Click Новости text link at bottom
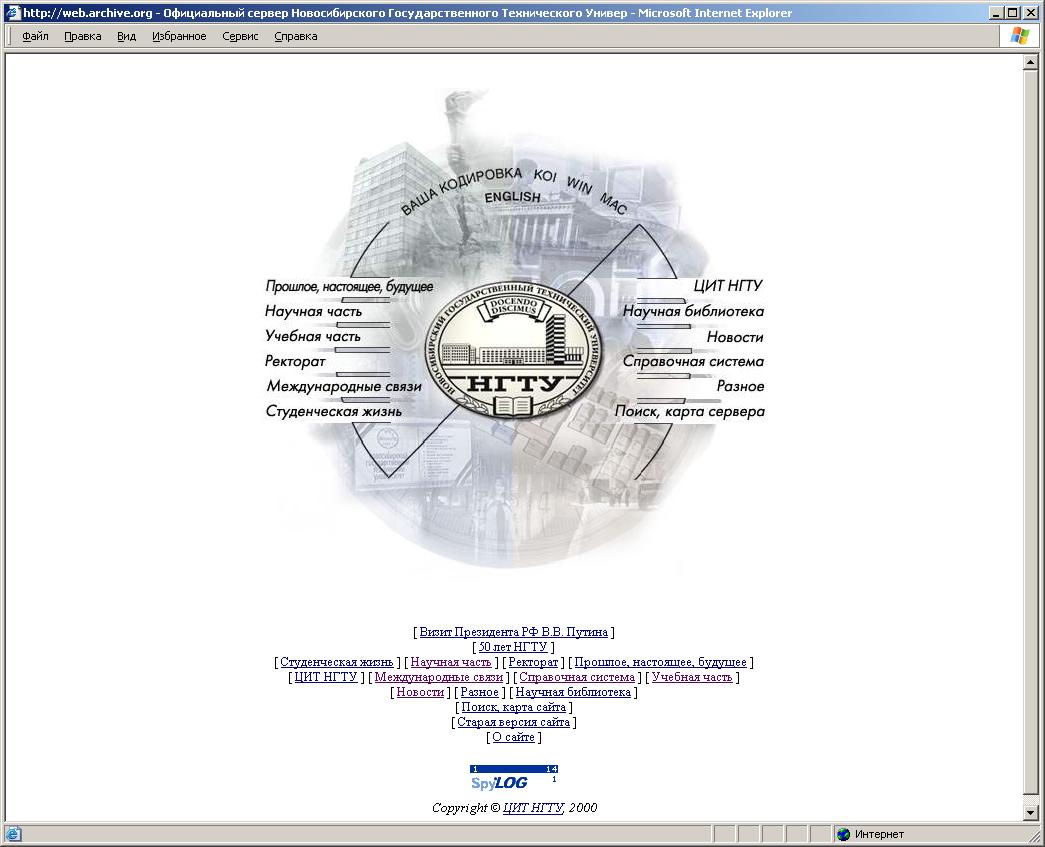 [x=420, y=692]
